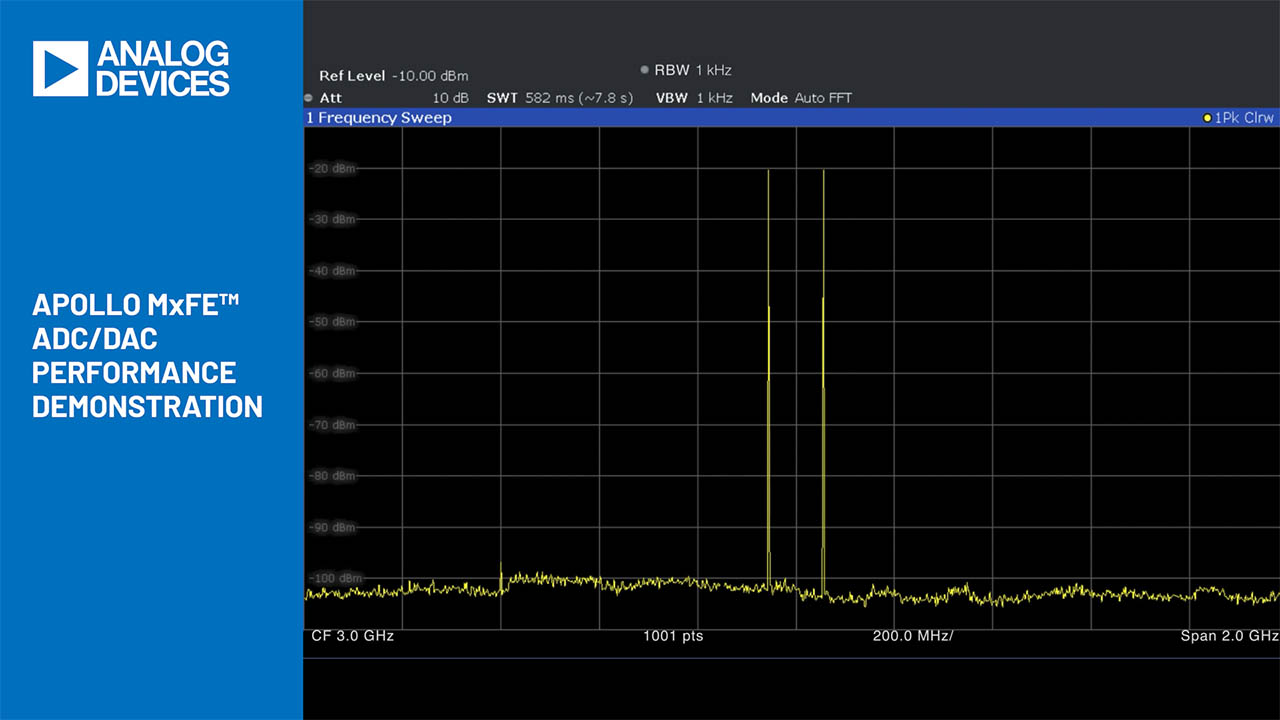
Task: Click the -20 dBm axis label
Action: [x=333, y=168]
